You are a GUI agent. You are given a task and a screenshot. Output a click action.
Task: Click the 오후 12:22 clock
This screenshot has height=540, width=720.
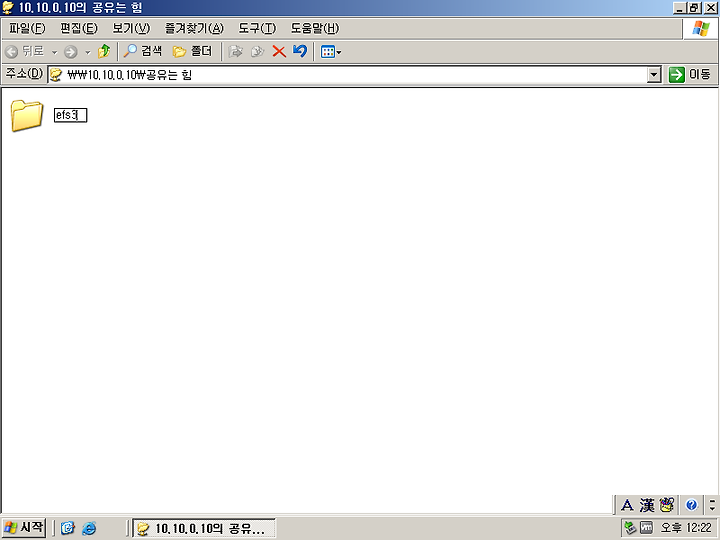tap(686, 528)
